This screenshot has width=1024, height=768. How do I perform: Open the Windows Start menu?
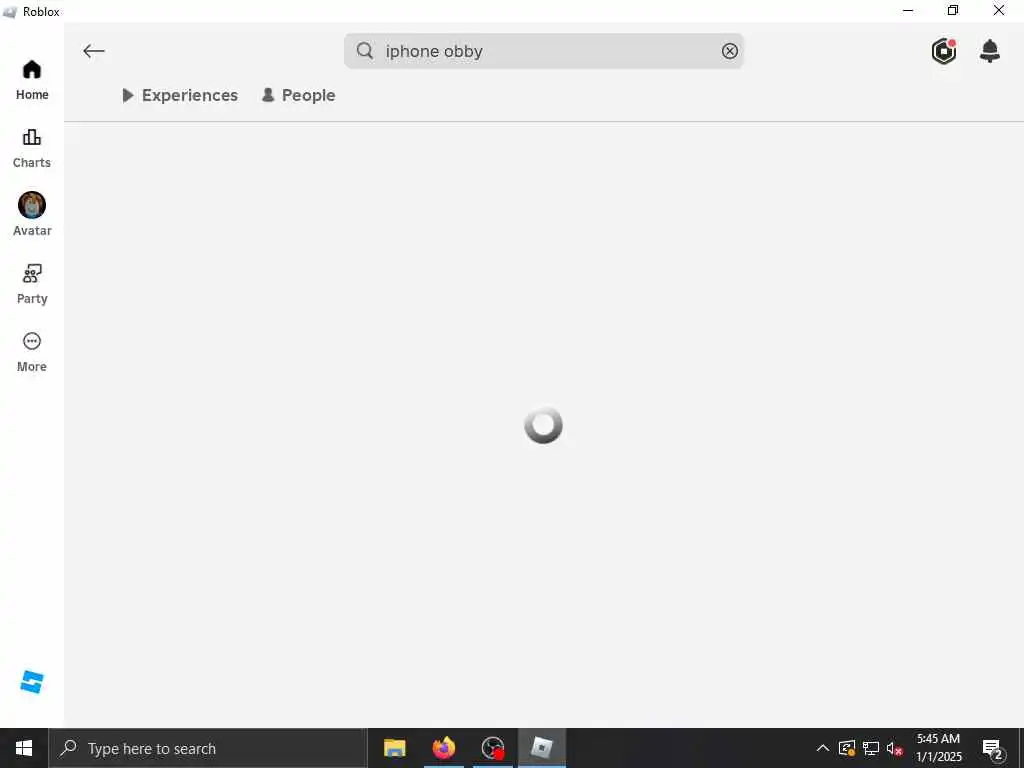click(x=24, y=748)
